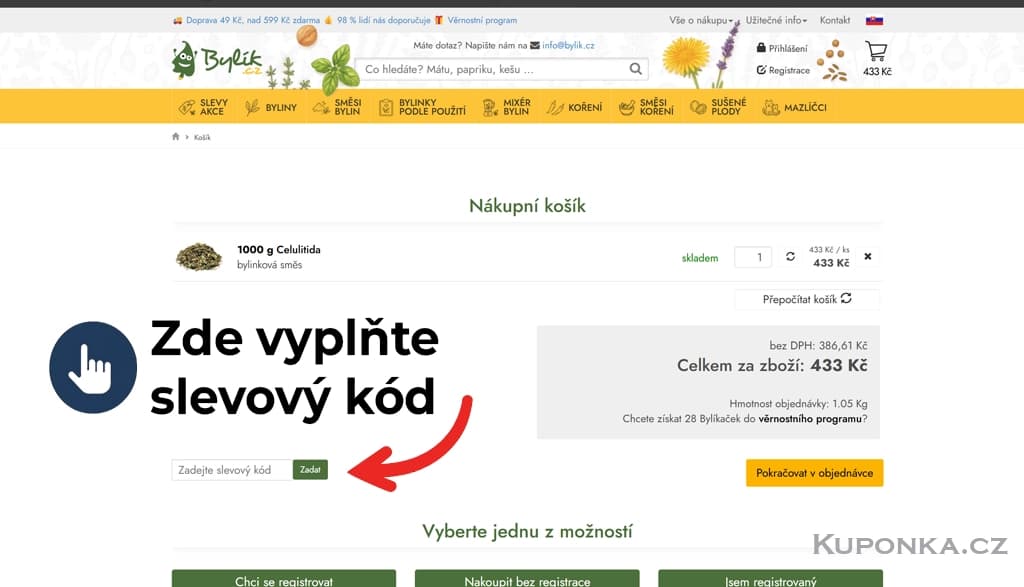The image size is (1024, 587).
Task: Click 1000 g Celulitida product name
Action: 279,249
